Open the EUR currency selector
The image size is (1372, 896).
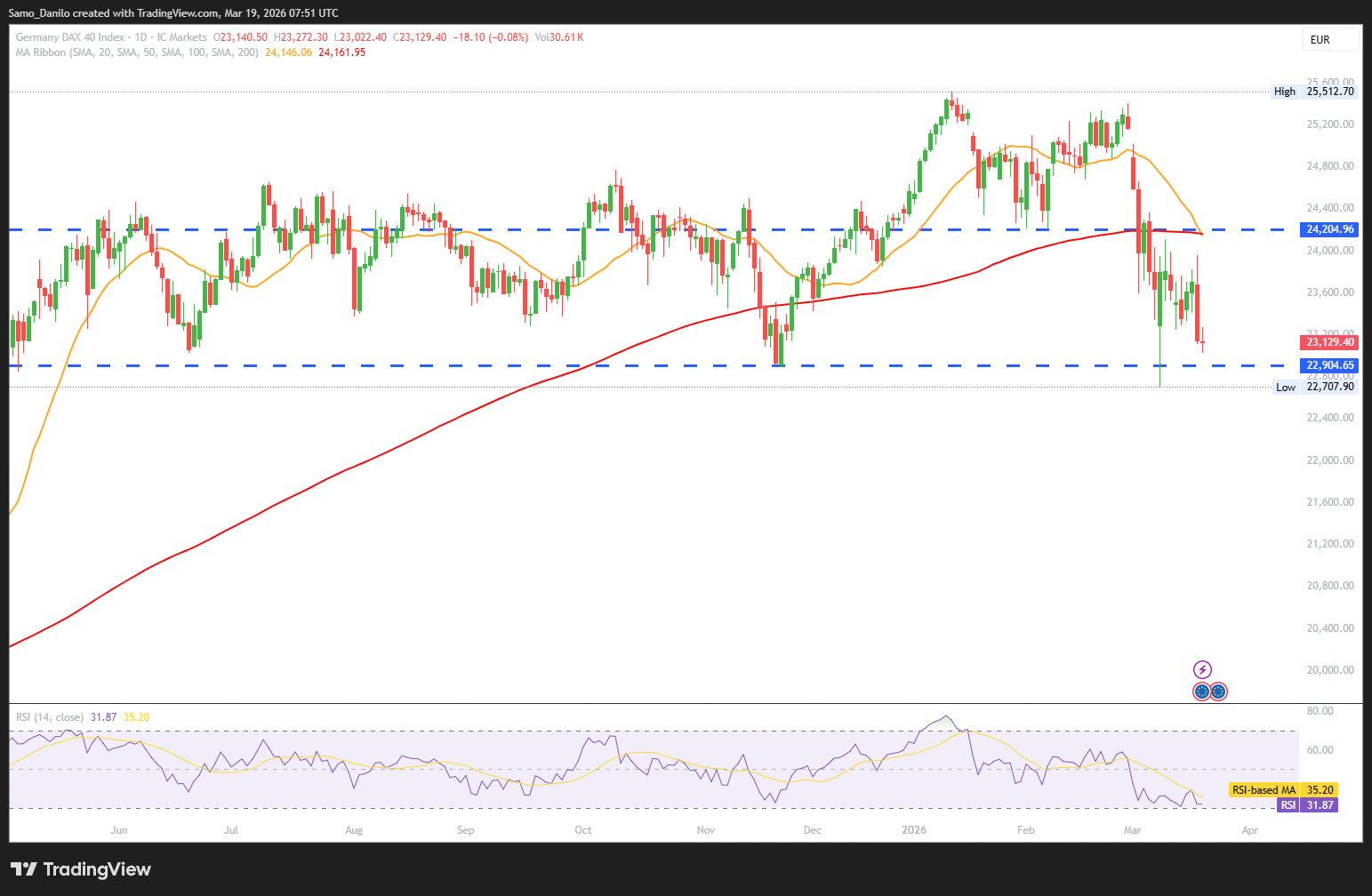1330,40
